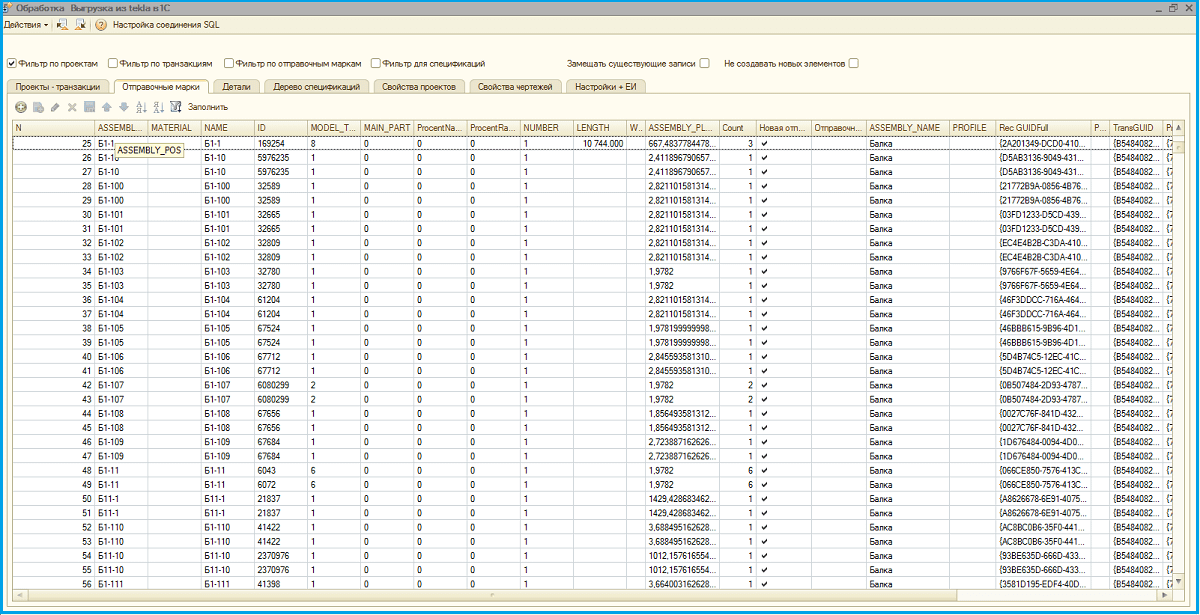Check the Замещать существующие записи box
Image resolution: width=1200 pixels, height=615 pixels.
pos(705,63)
